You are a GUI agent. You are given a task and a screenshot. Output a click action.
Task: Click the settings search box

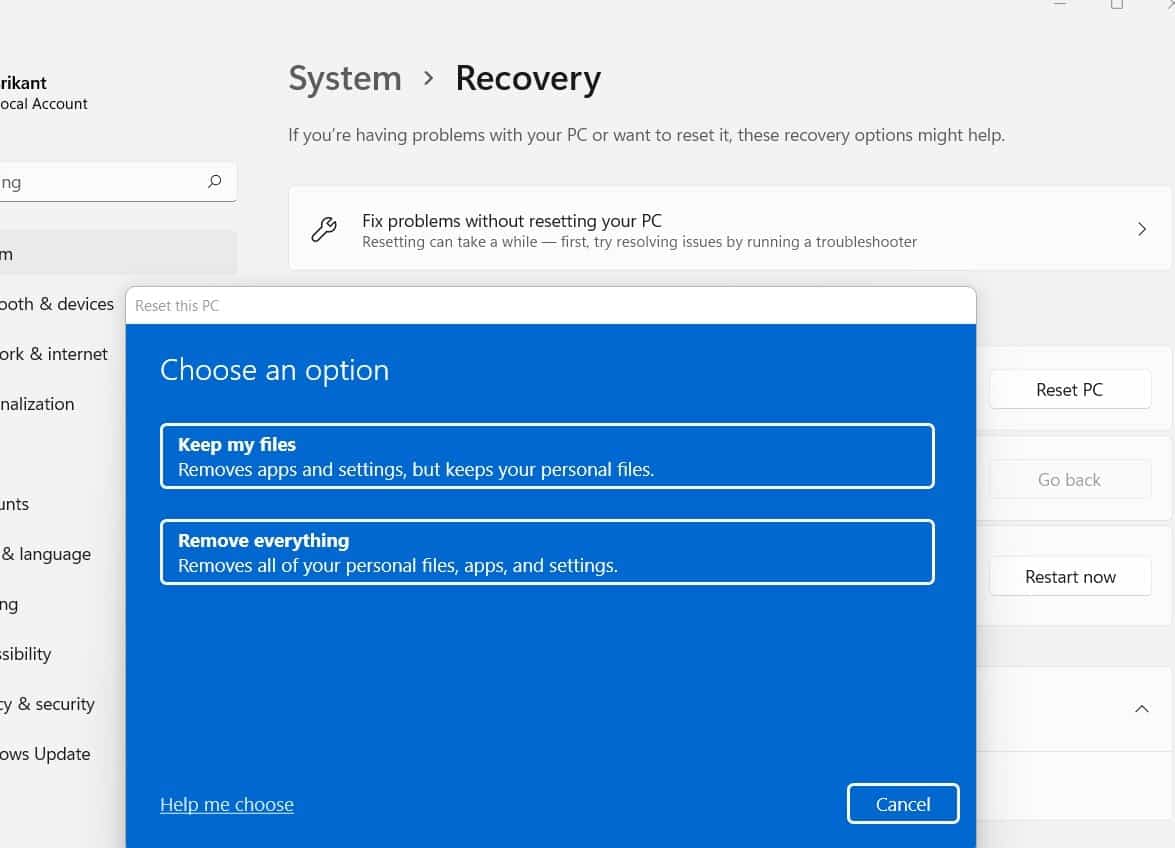coord(100,181)
